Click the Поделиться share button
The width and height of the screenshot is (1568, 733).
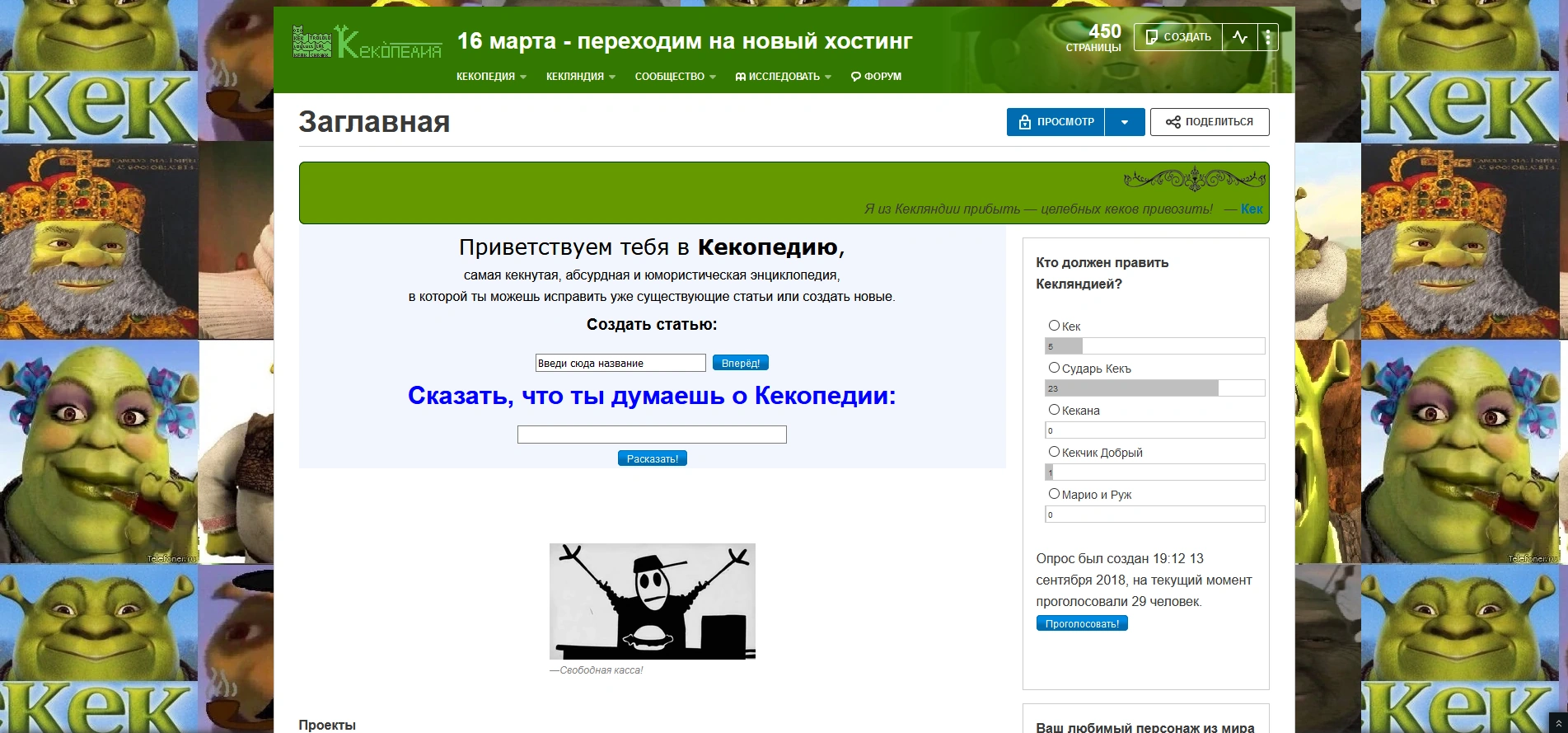(x=1210, y=122)
